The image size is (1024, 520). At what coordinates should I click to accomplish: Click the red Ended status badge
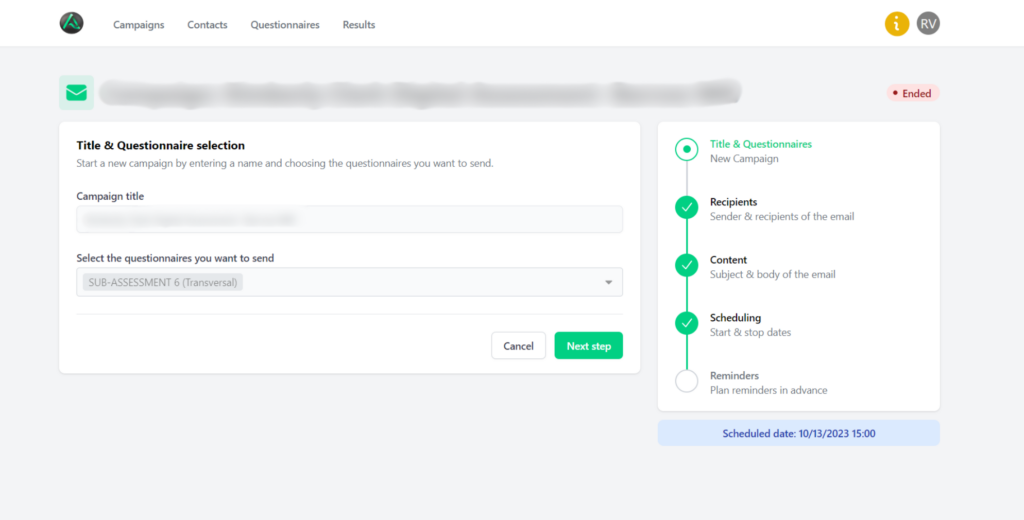(912, 94)
